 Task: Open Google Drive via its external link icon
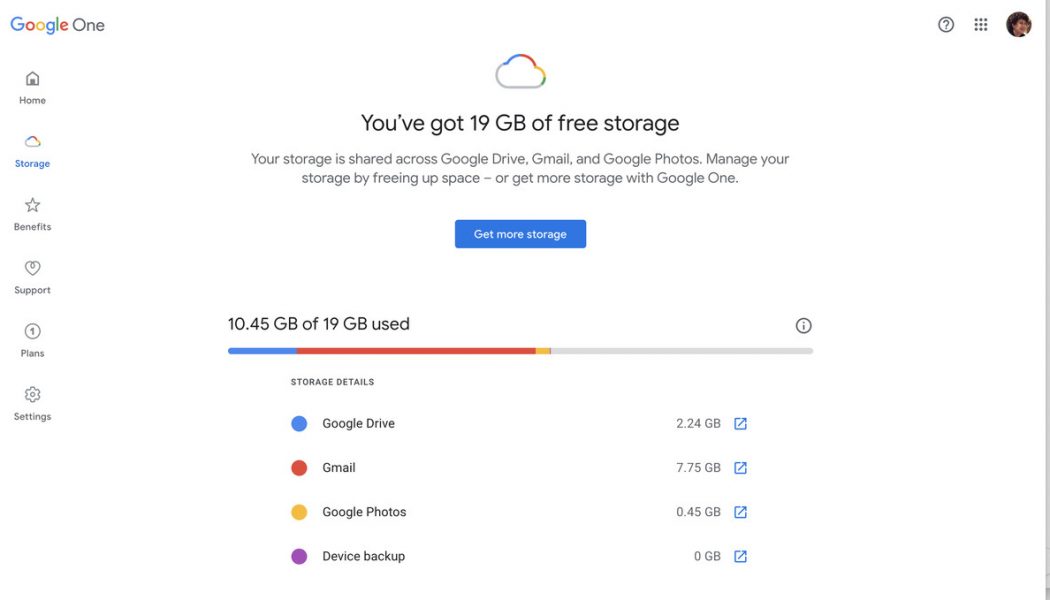pyautogui.click(x=740, y=423)
